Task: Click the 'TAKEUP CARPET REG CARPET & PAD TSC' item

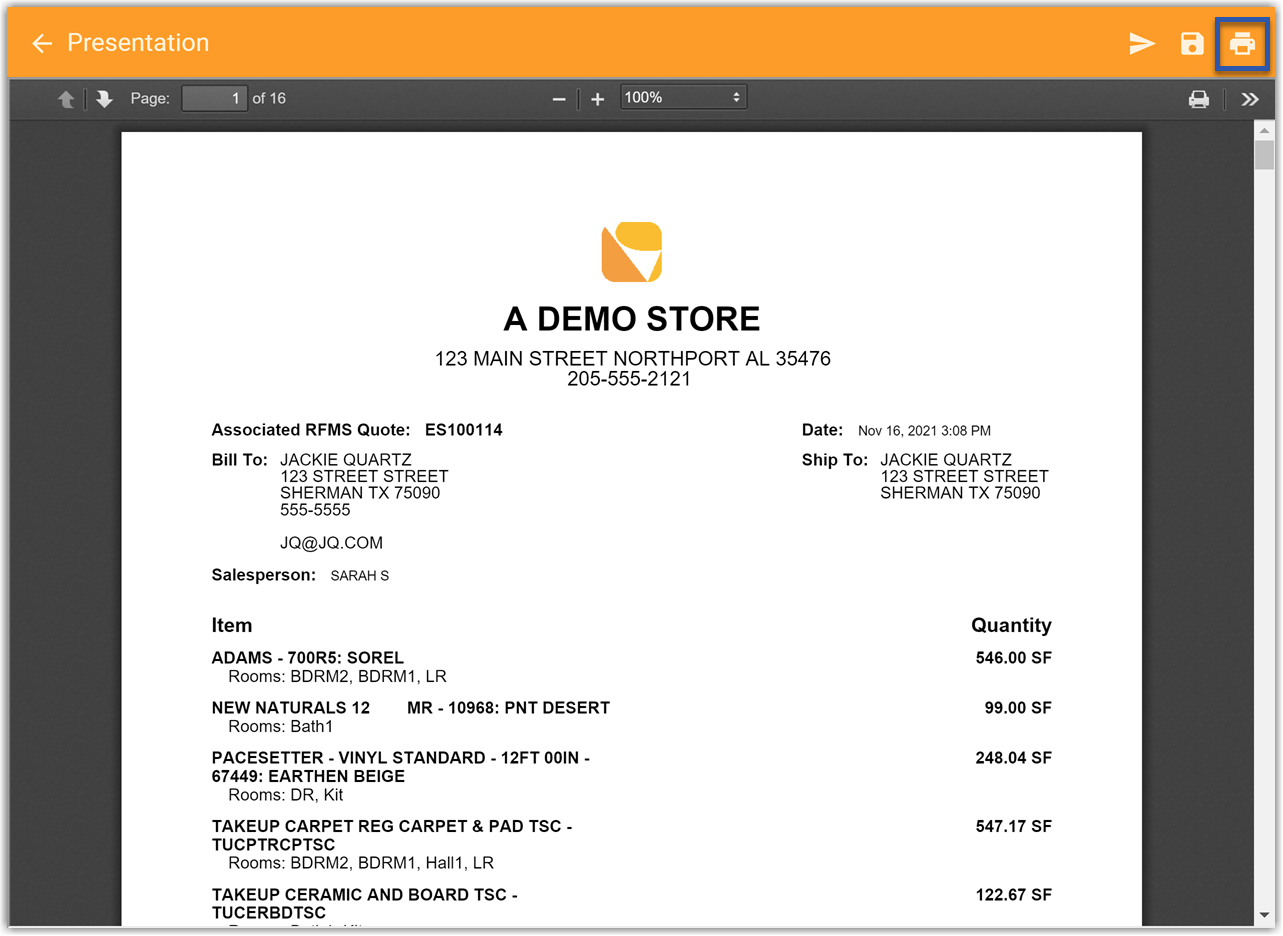Action: coord(392,836)
